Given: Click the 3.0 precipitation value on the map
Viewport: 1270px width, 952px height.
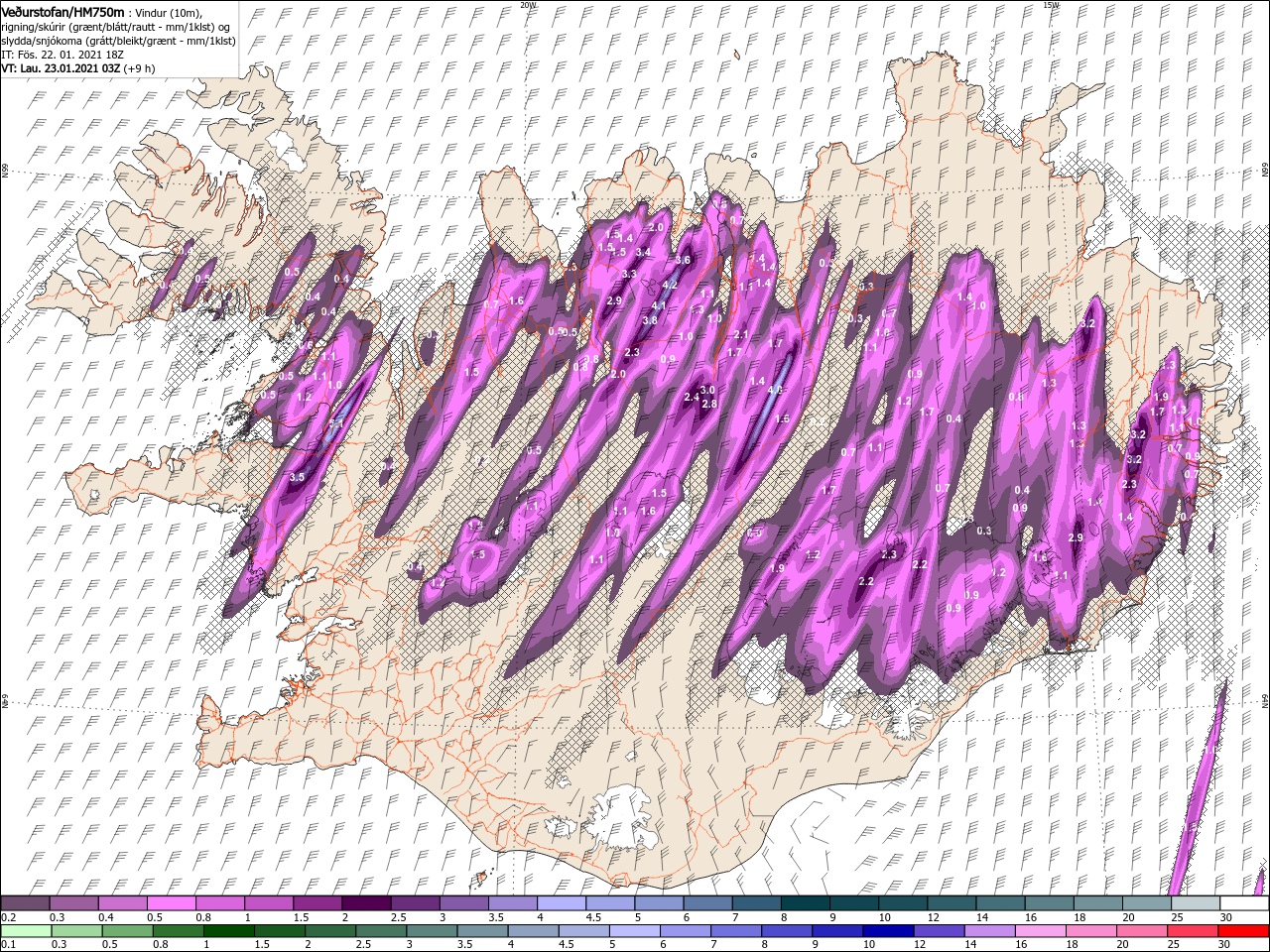Looking at the screenshot, I should [708, 390].
